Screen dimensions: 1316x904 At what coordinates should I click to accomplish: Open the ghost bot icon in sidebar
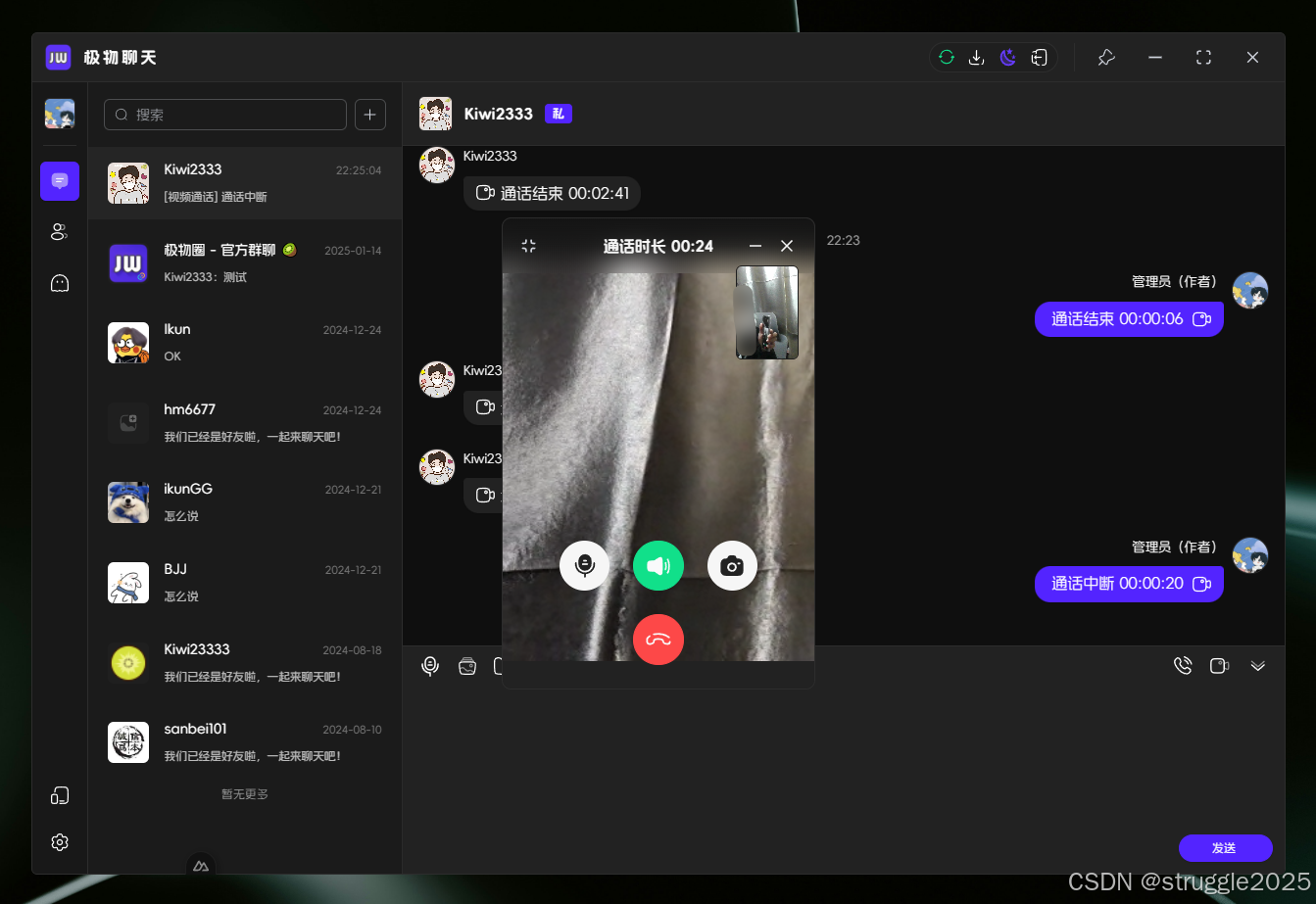pyautogui.click(x=60, y=284)
